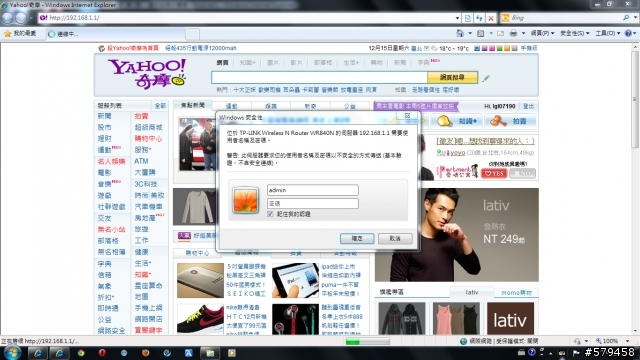Select the 連線中... browser tab

(x=115, y=34)
